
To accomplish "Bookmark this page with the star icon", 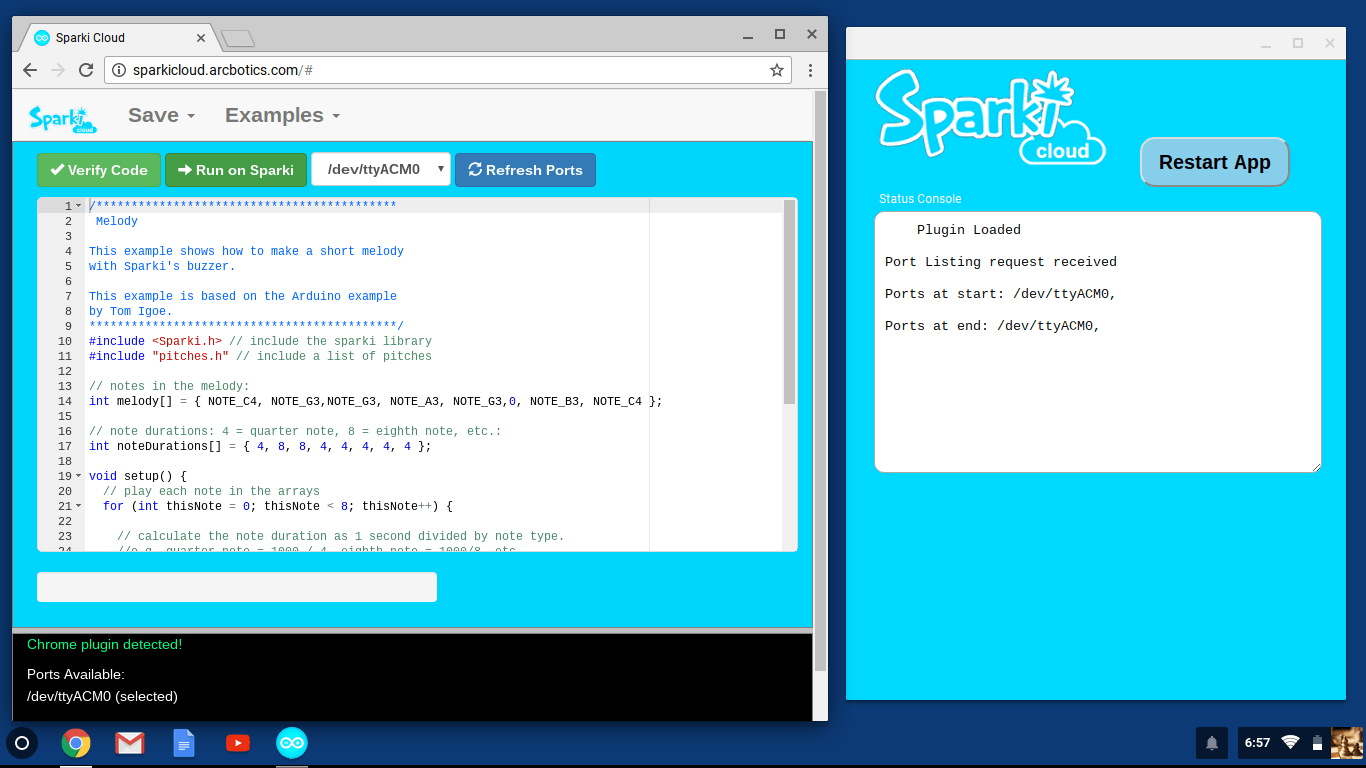I will coord(776,70).
